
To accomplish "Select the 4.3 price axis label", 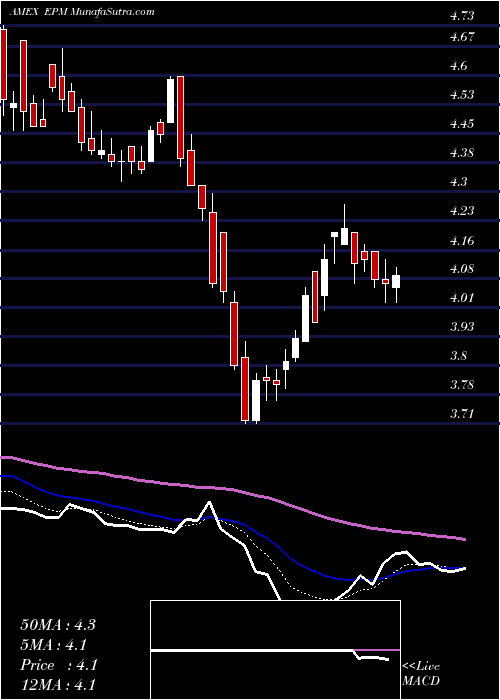I will 459,182.
